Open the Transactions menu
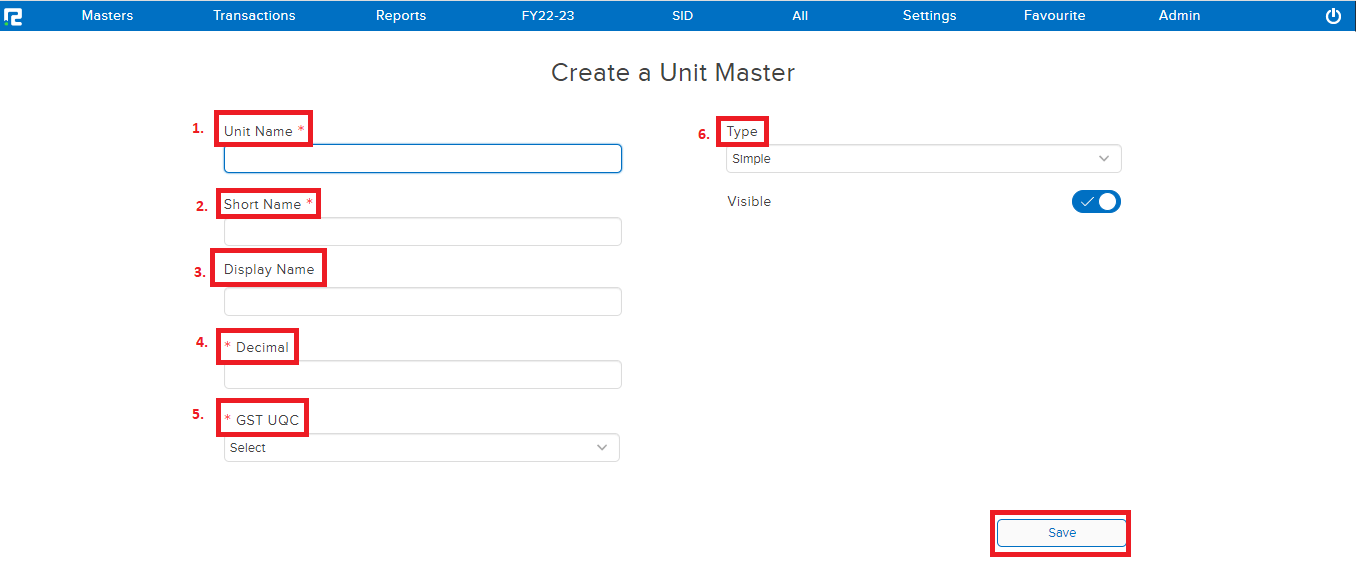This screenshot has width=1356, height=576. point(254,16)
